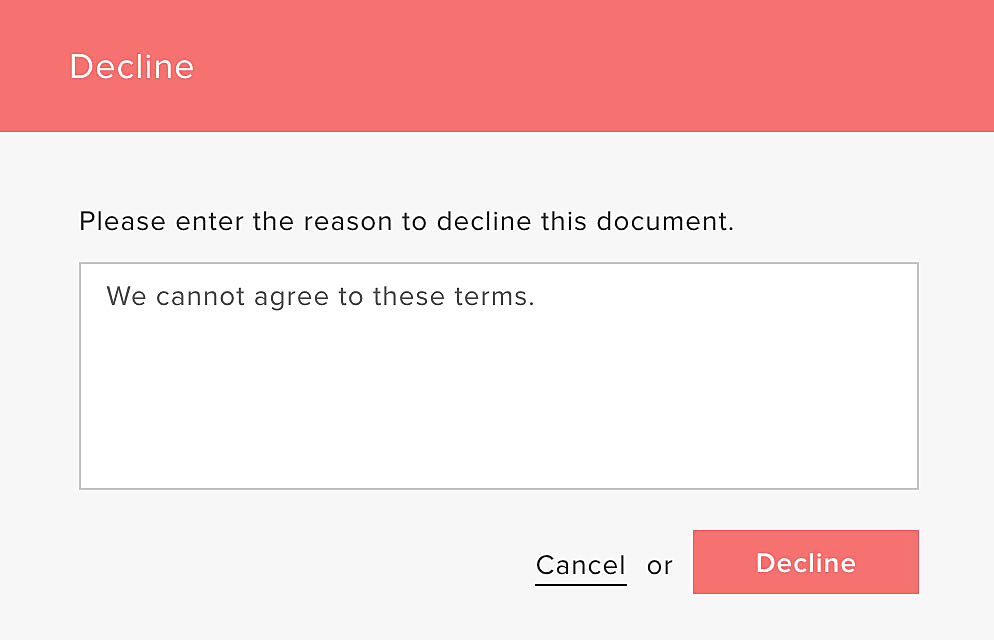The width and height of the screenshot is (994, 640).
Task: Click the "We cannot agree to these terms" text
Action: point(320,297)
